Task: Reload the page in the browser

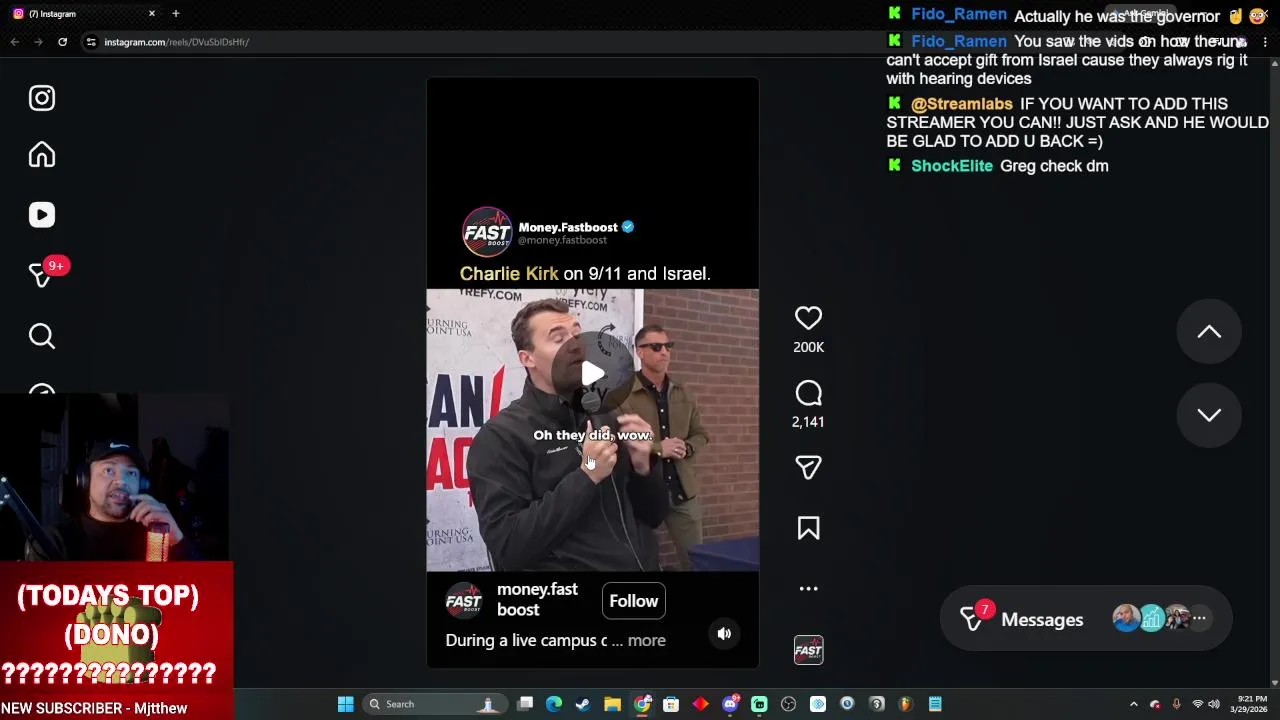Action: click(x=62, y=42)
